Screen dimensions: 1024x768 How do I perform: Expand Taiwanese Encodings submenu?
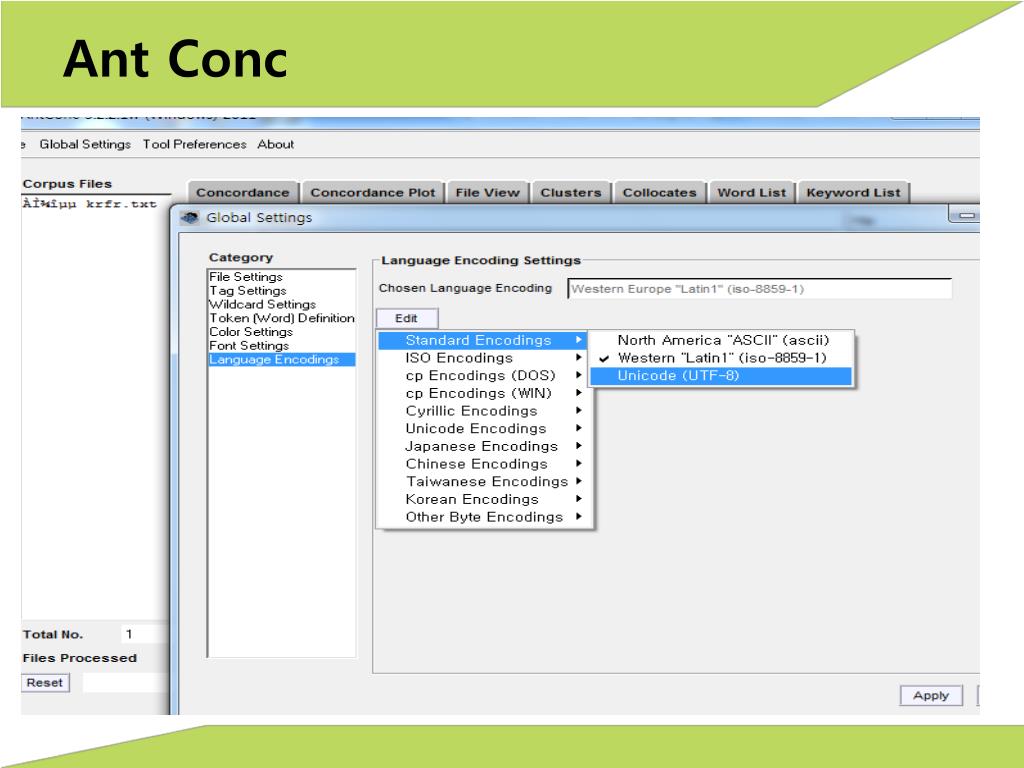pyautogui.click(x=483, y=481)
